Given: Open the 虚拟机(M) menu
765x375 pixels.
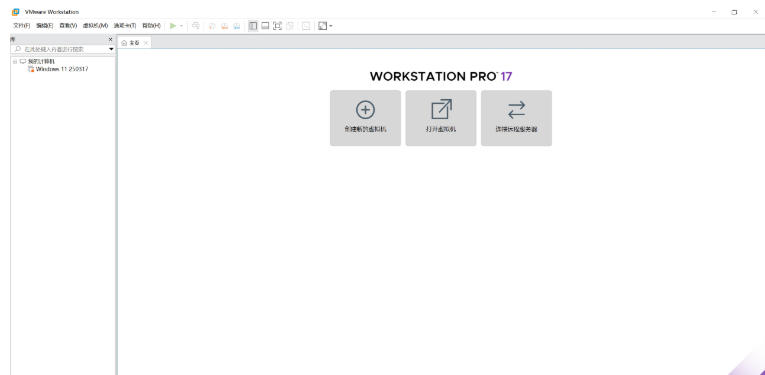Looking at the screenshot, I should (95, 26).
